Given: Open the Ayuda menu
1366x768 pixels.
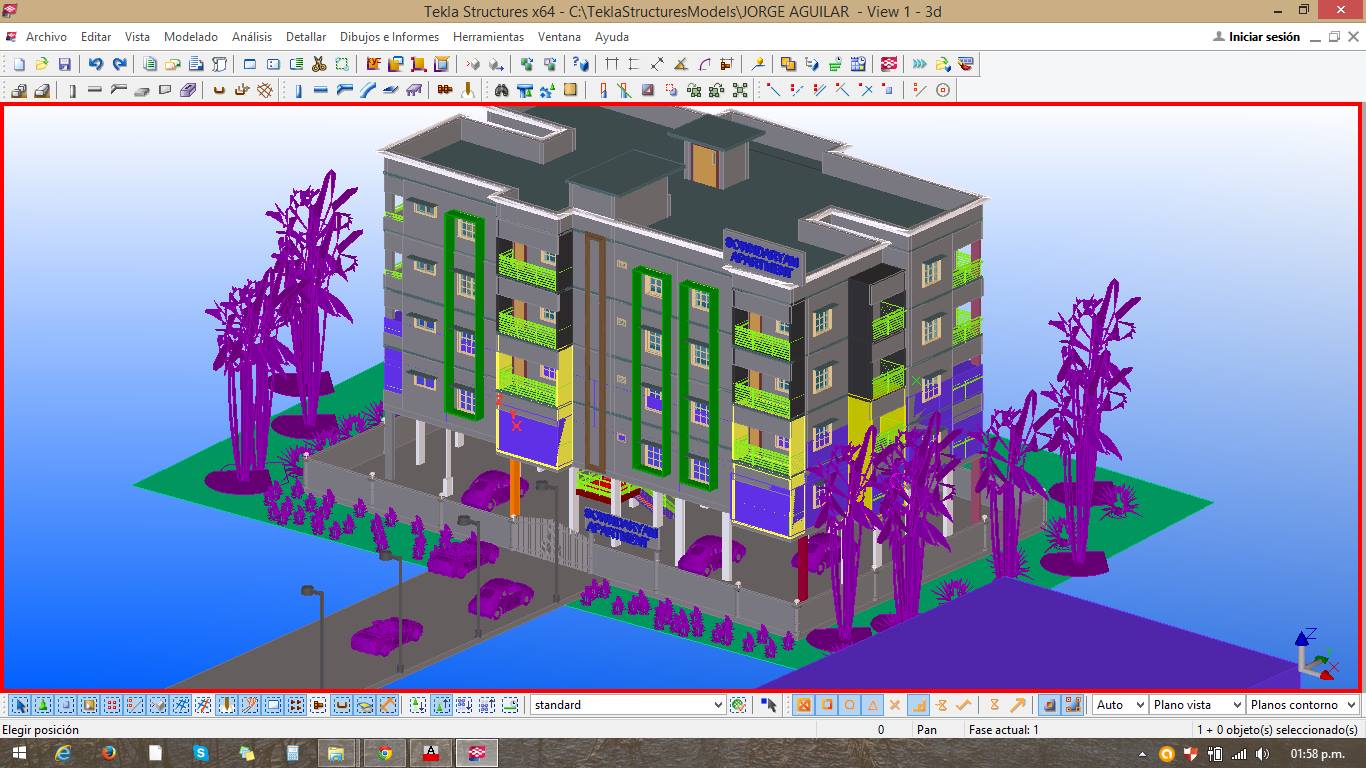Looking at the screenshot, I should (x=611, y=37).
